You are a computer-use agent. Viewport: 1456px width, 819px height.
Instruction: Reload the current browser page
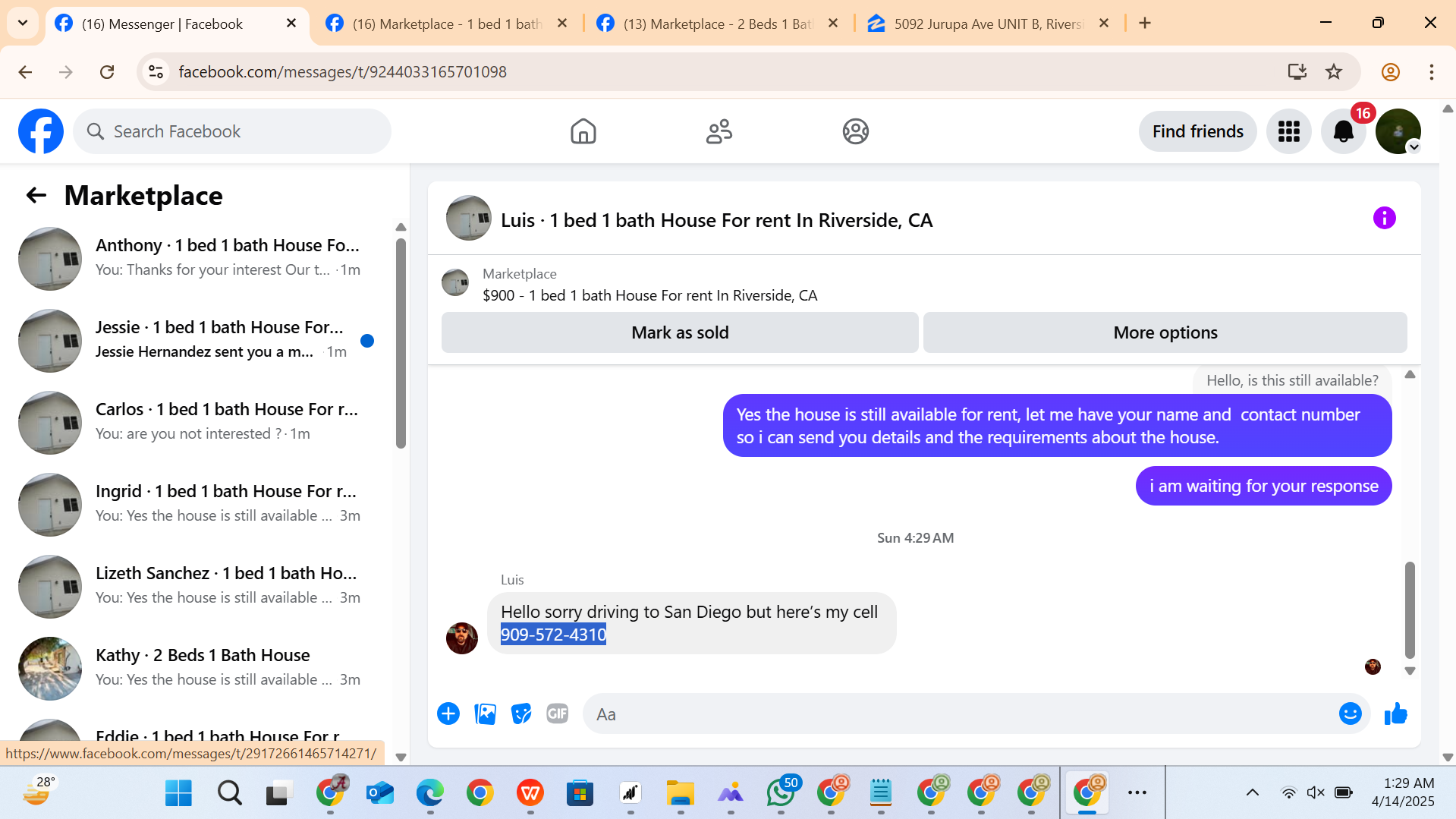click(x=107, y=71)
